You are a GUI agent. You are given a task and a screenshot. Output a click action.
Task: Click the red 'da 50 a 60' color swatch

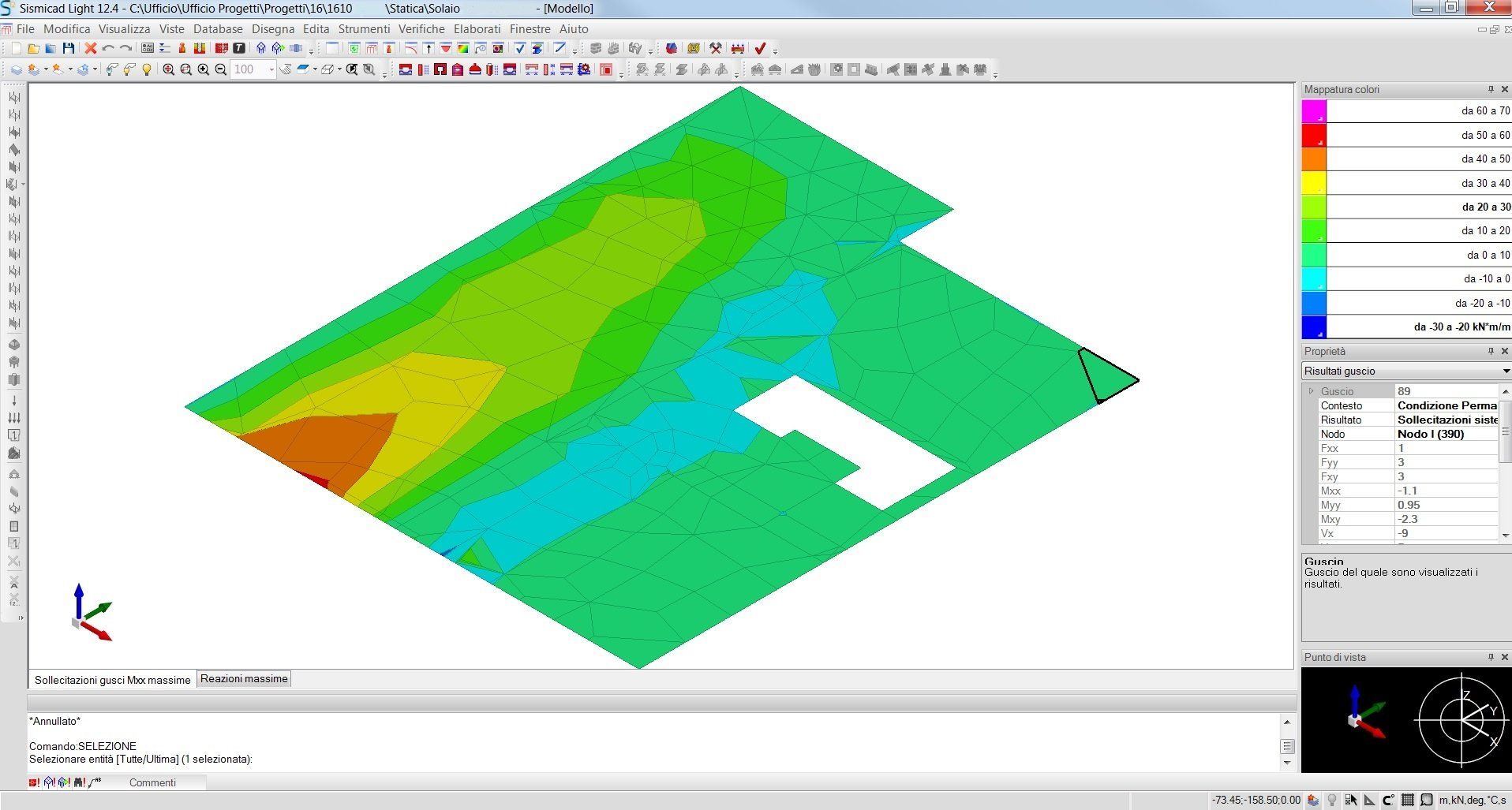pos(1314,135)
